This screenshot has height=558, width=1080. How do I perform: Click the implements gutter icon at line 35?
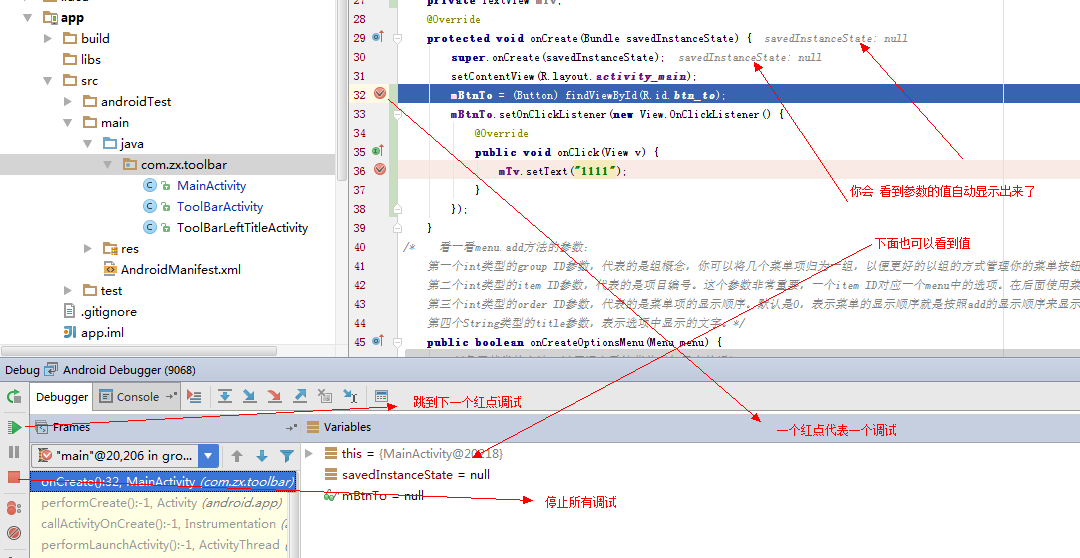pyautogui.click(x=377, y=150)
